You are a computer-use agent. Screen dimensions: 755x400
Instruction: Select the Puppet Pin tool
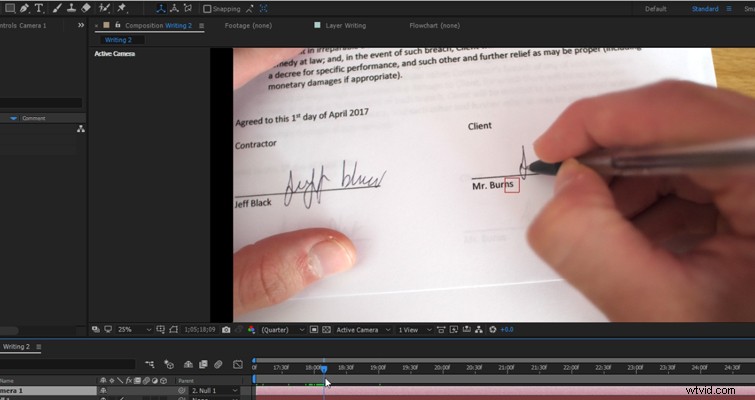pos(122,8)
